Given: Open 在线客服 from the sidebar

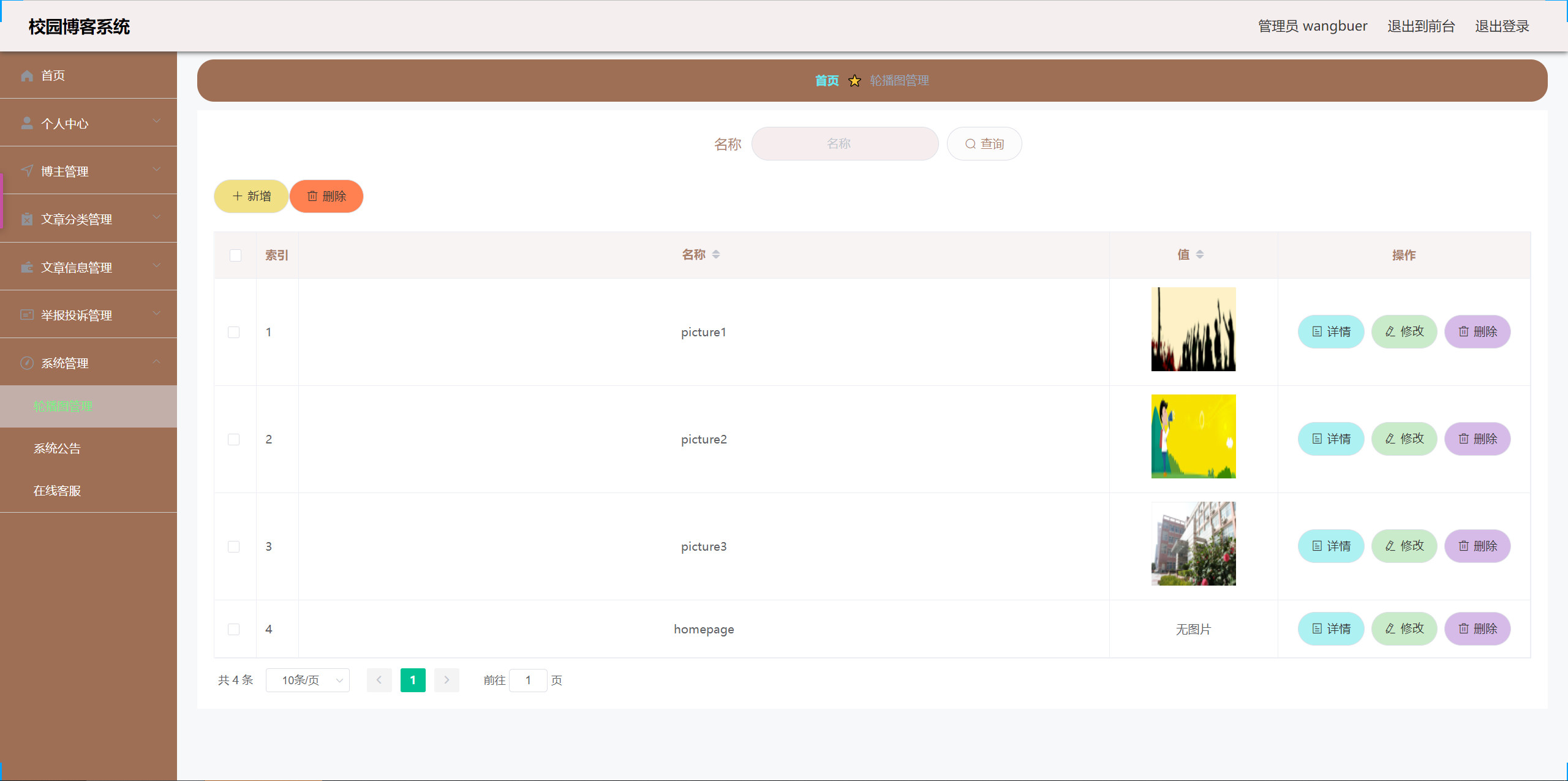Looking at the screenshot, I should [57, 490].
